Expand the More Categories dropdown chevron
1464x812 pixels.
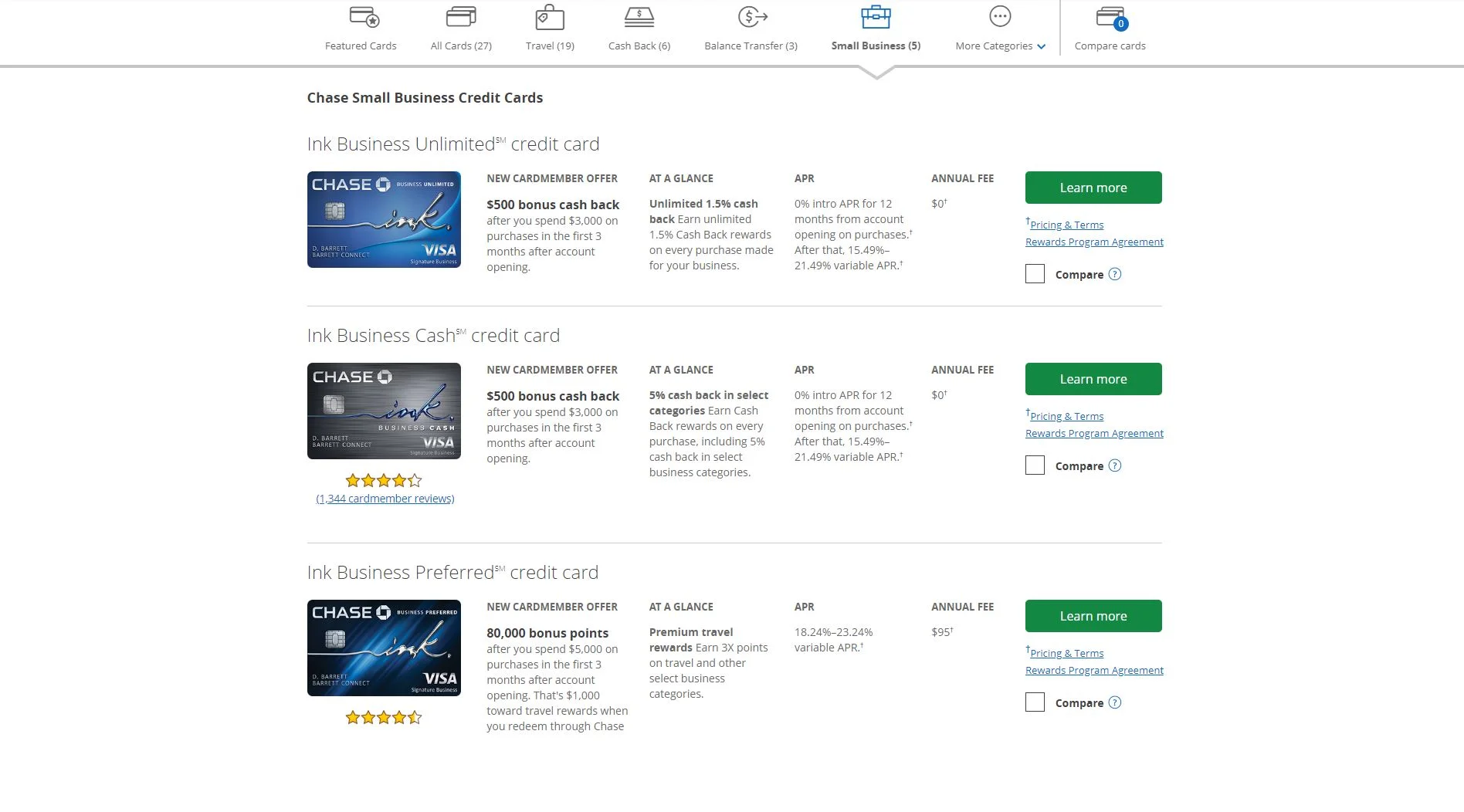(x=1041, y=47)
